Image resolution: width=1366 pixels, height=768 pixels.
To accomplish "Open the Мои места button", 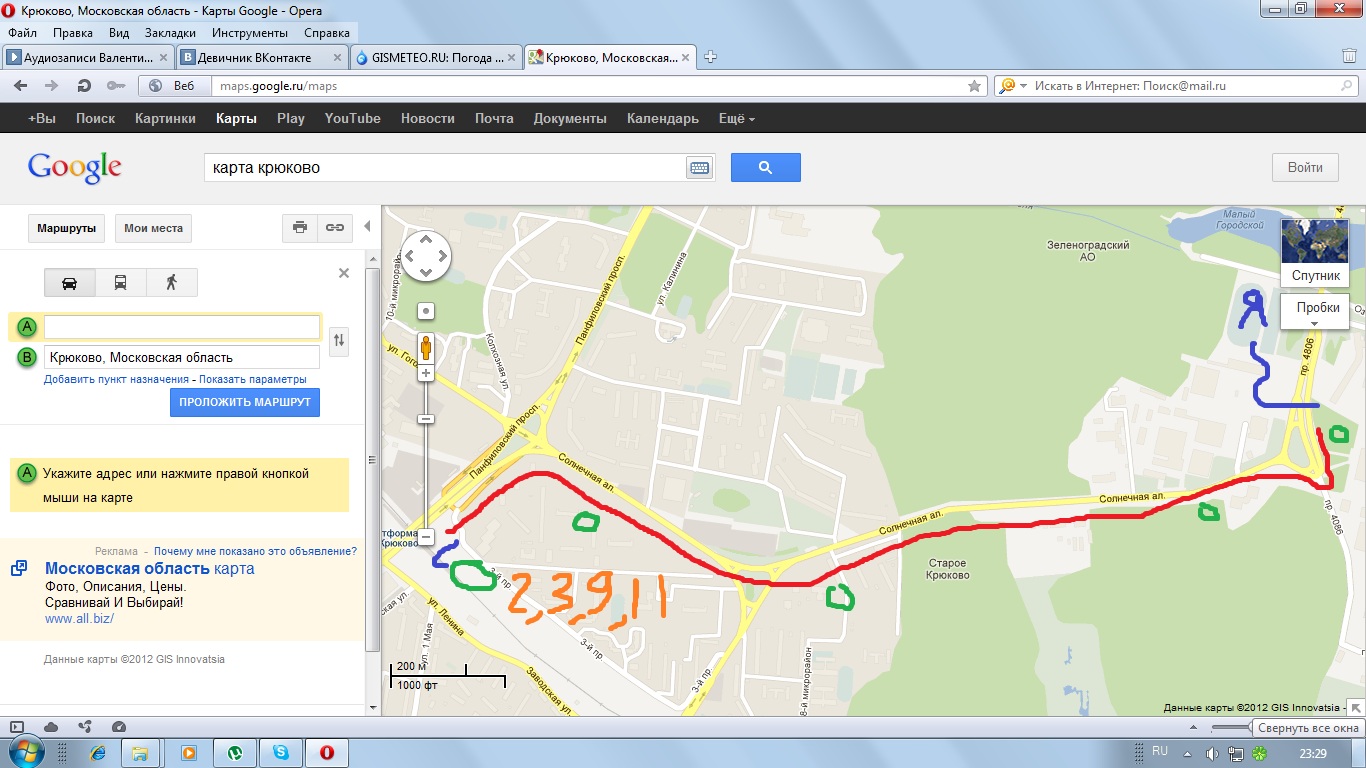I will click(x=153, y=228).
